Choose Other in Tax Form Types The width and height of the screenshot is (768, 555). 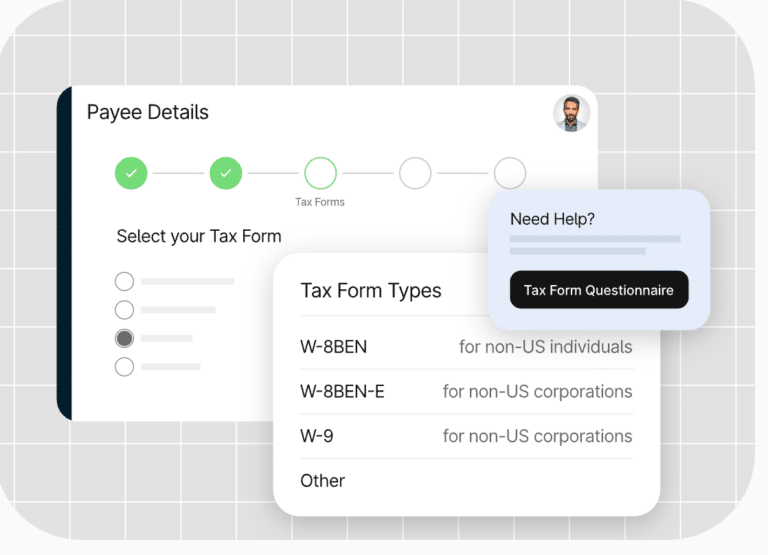coord(322,480)
